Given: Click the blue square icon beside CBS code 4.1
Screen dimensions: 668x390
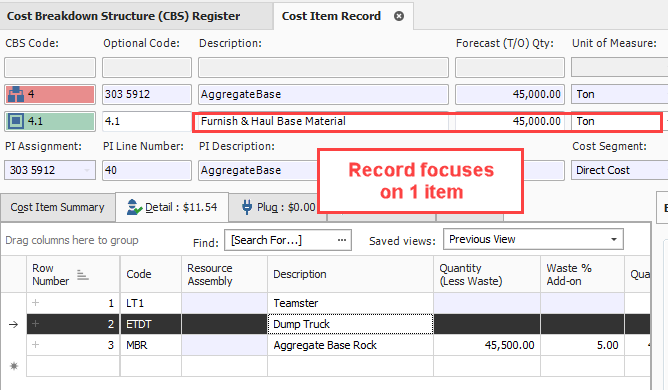Looking at the screenshot, I should tap(16, 121).
